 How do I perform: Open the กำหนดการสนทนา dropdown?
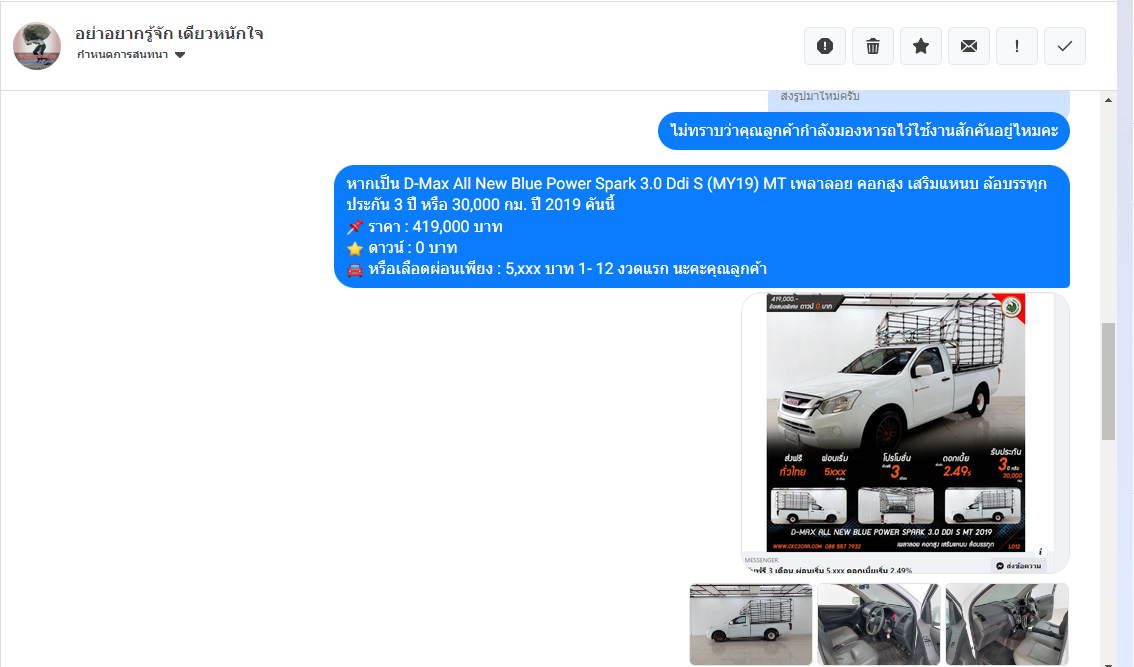[131, 55]
